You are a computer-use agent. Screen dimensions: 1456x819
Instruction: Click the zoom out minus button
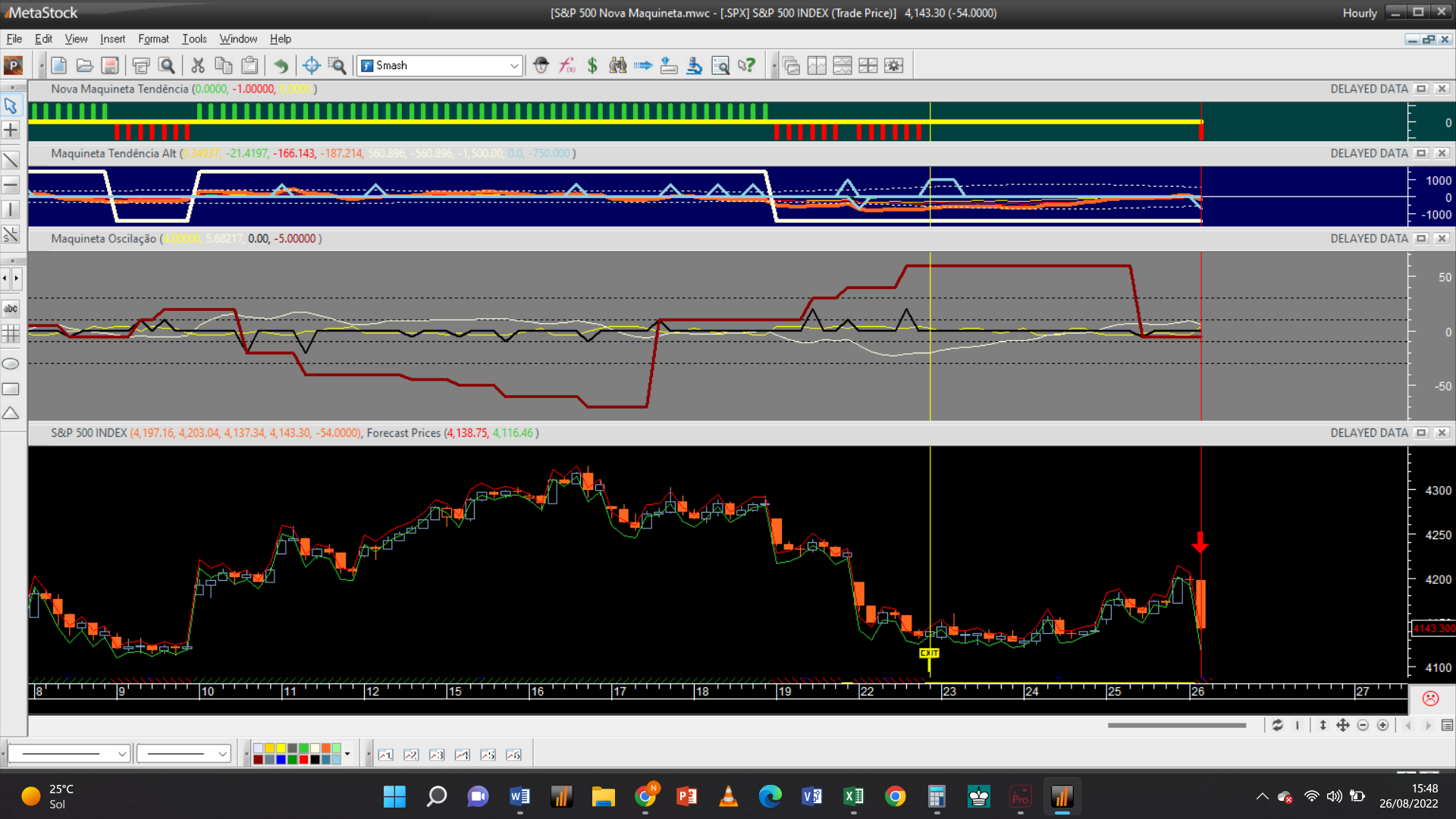pos(1363,726)
